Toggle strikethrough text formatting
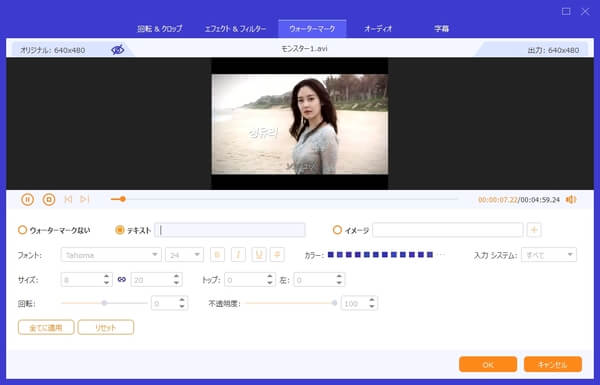The image size is (600, 385). click(277, 254)
